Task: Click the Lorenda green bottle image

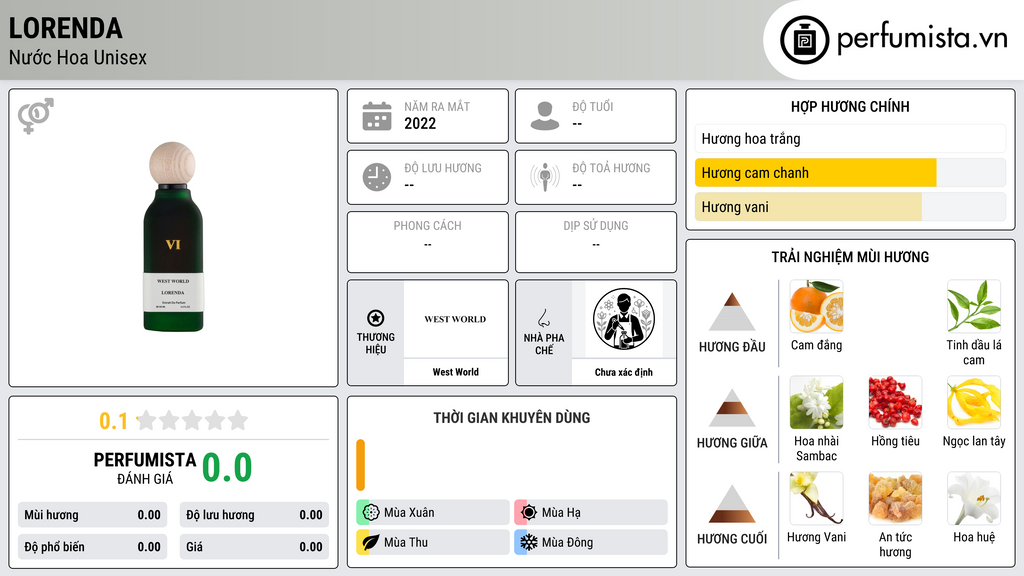Action: (x=173, y=236)
